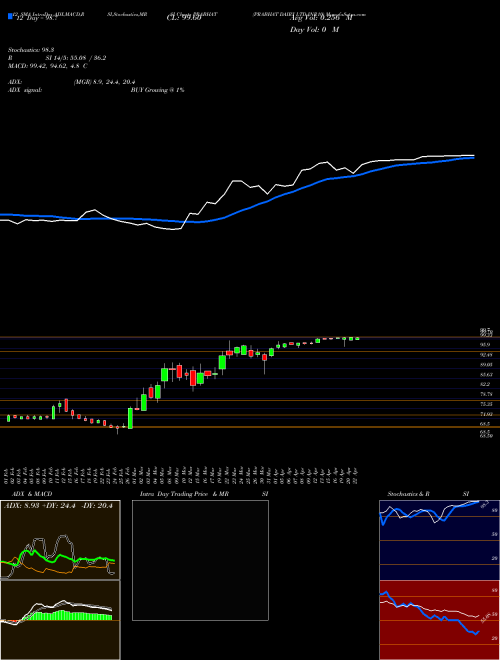The image size is (500, 660).
Task: Click the 'BUY Growing @ 1%' signal text
Action: pos(157,90)
